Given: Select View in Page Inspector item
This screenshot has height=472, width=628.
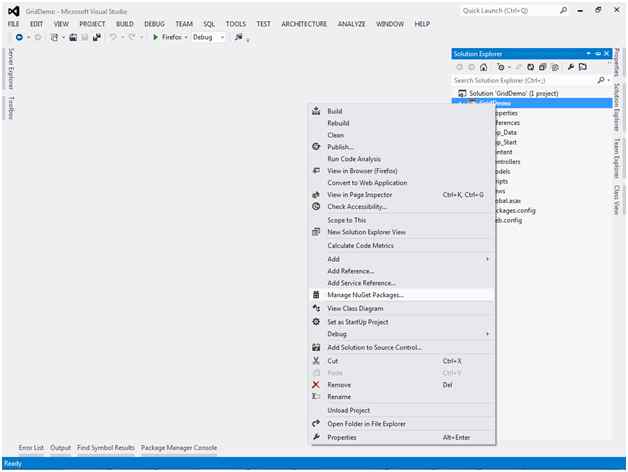Looking at the screenshot, I should pyautogui.click(x=401, y=195).
